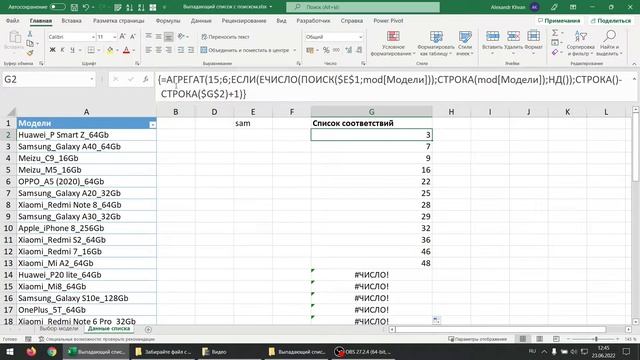Viewport: 640px width, 360px height.
Task: Add a new sheet with plus button
Action: click(148, 329)
